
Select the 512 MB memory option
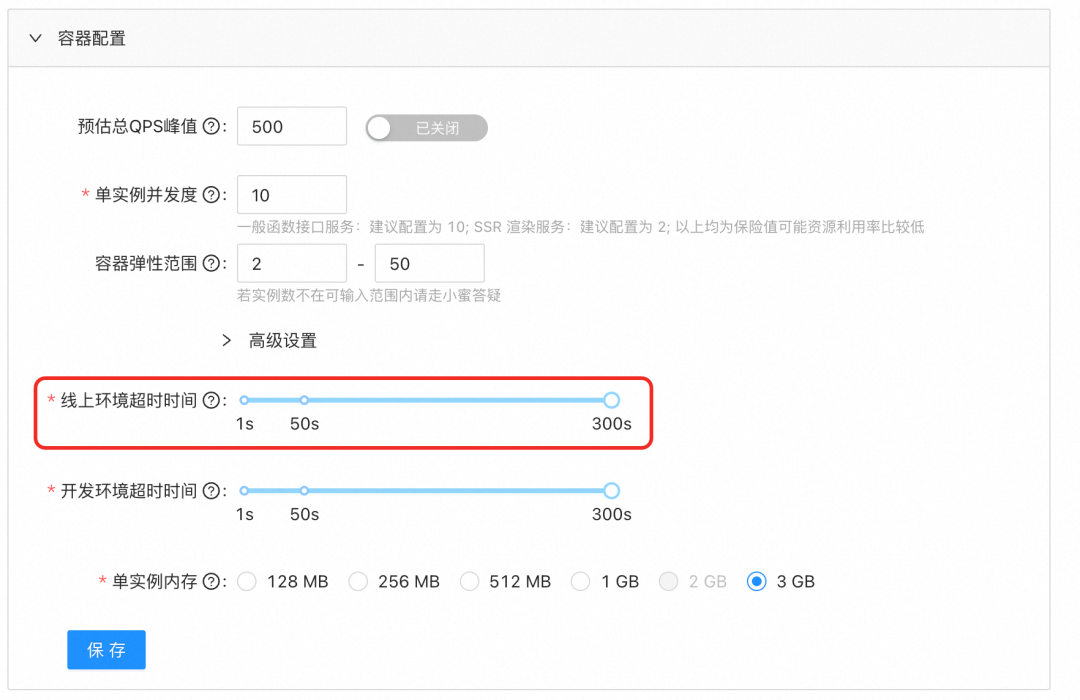[x=470, y=581]
